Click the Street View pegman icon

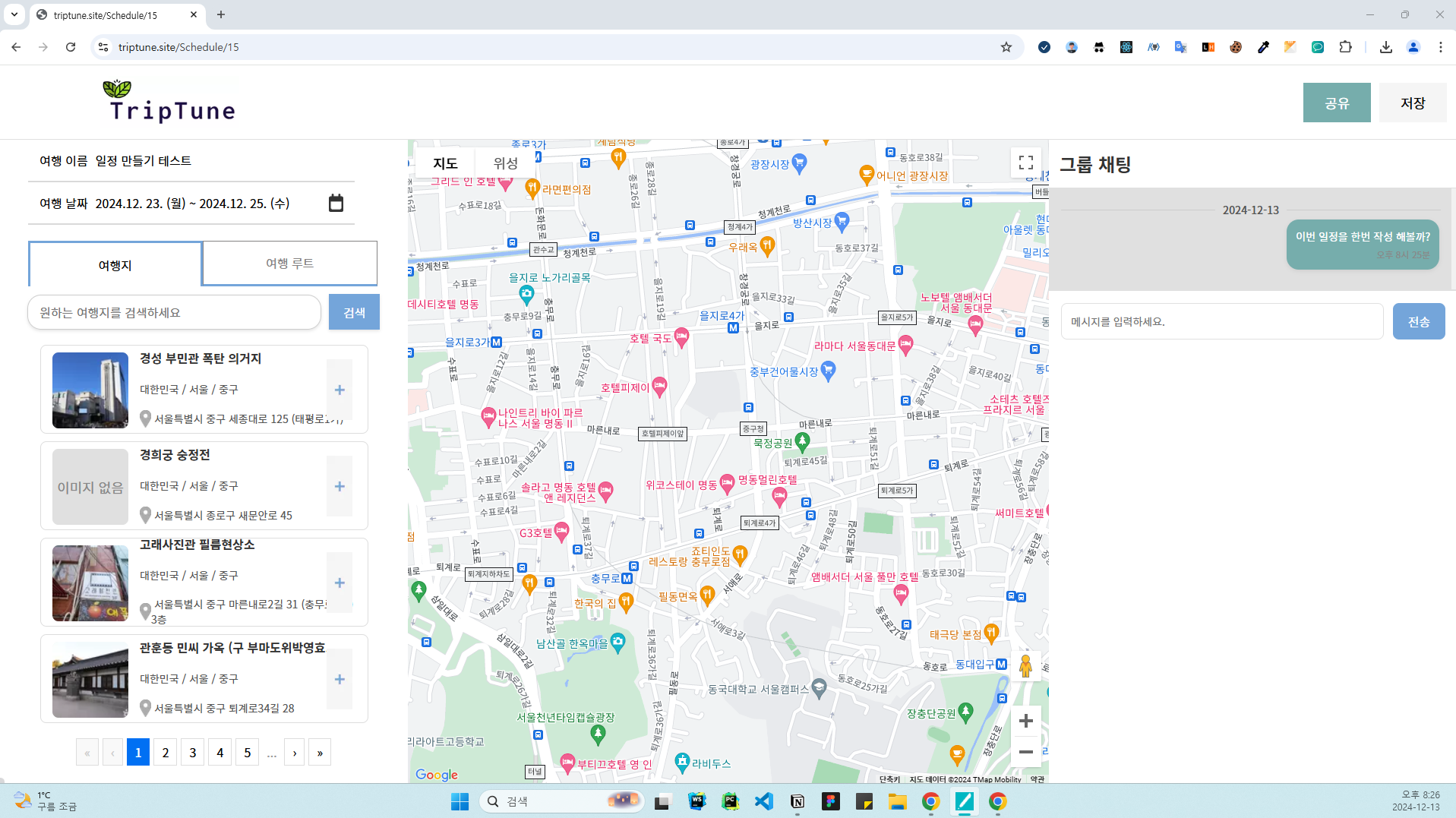1025,666
